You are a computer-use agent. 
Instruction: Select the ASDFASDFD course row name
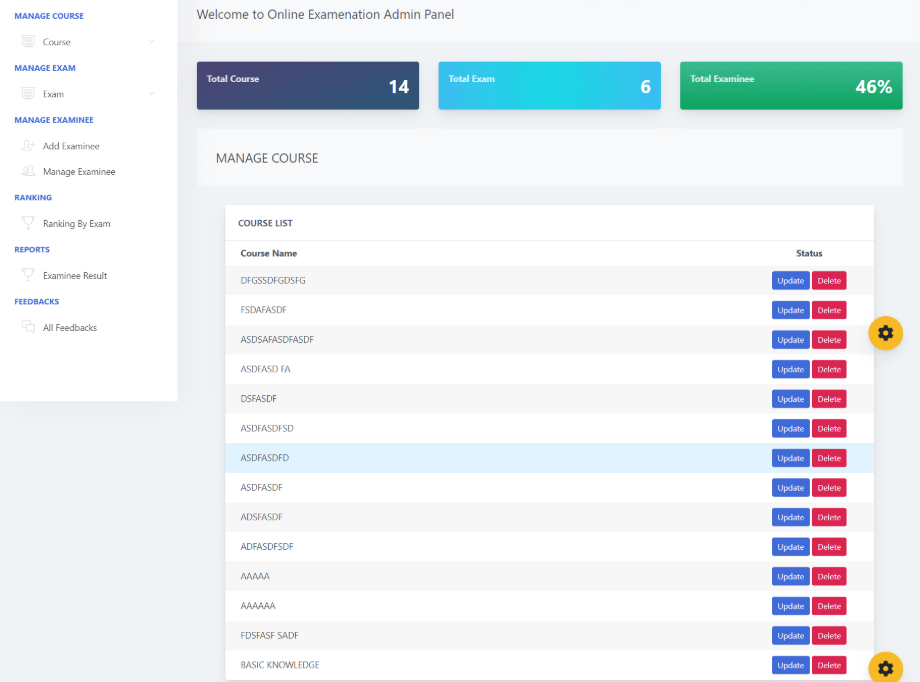pos(265,458)
